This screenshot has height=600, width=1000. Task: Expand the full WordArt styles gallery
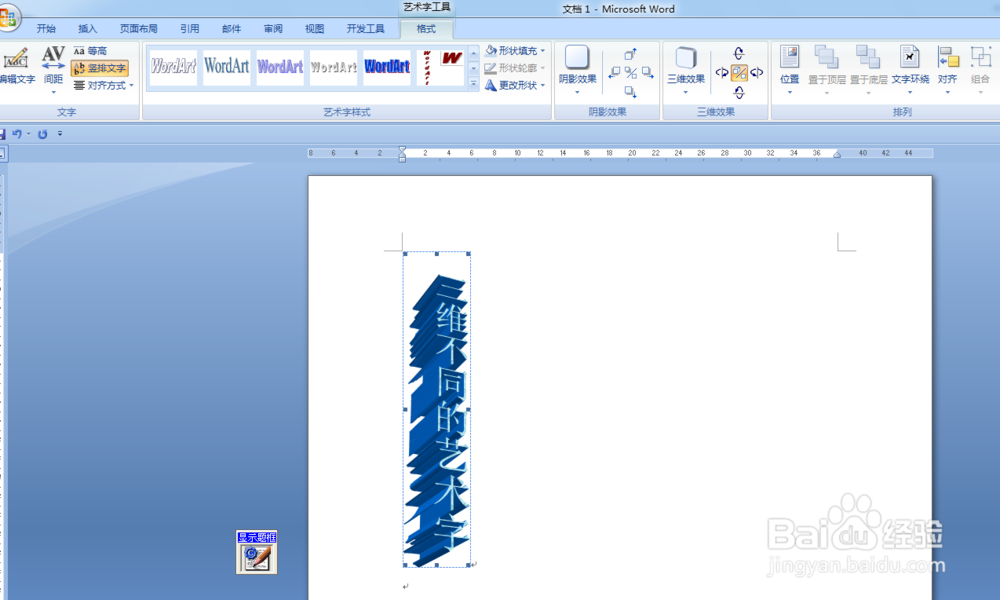pos(474,83)
